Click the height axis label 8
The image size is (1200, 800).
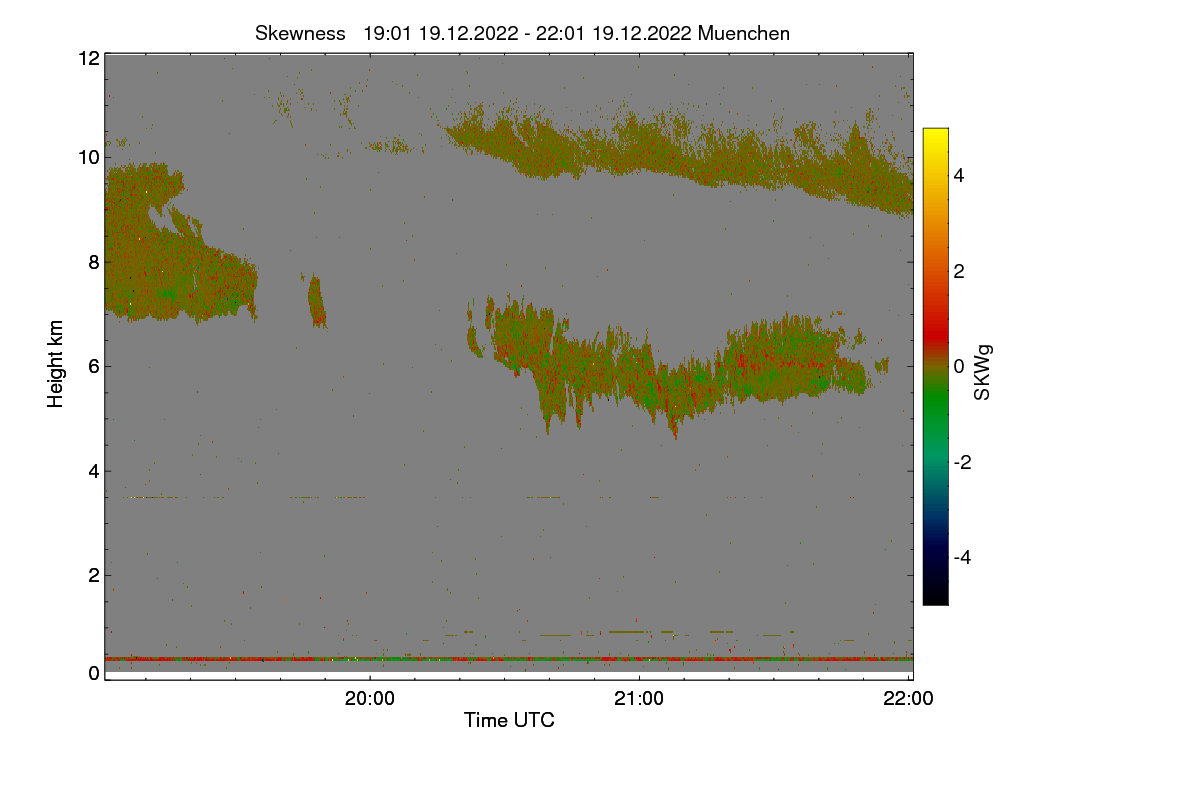93,262
